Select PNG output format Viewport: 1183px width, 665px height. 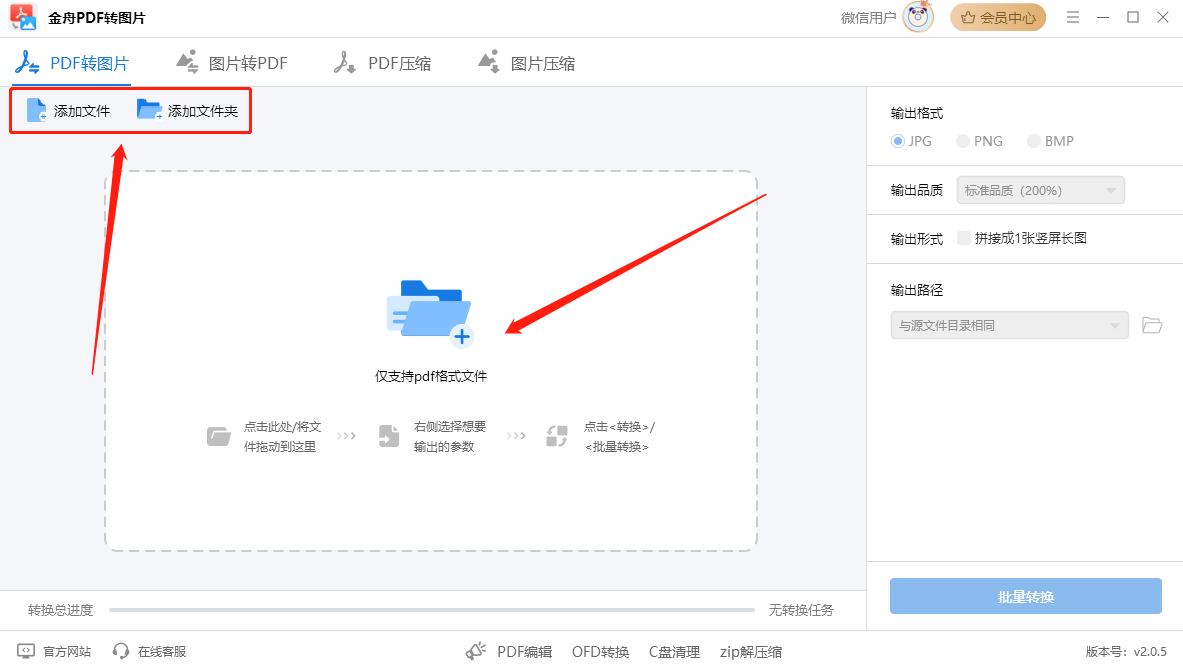963,141
